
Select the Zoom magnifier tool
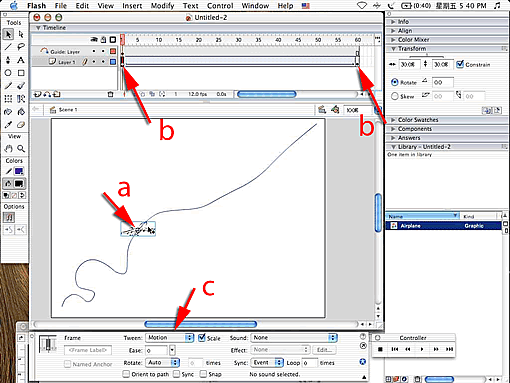point(21,148)
